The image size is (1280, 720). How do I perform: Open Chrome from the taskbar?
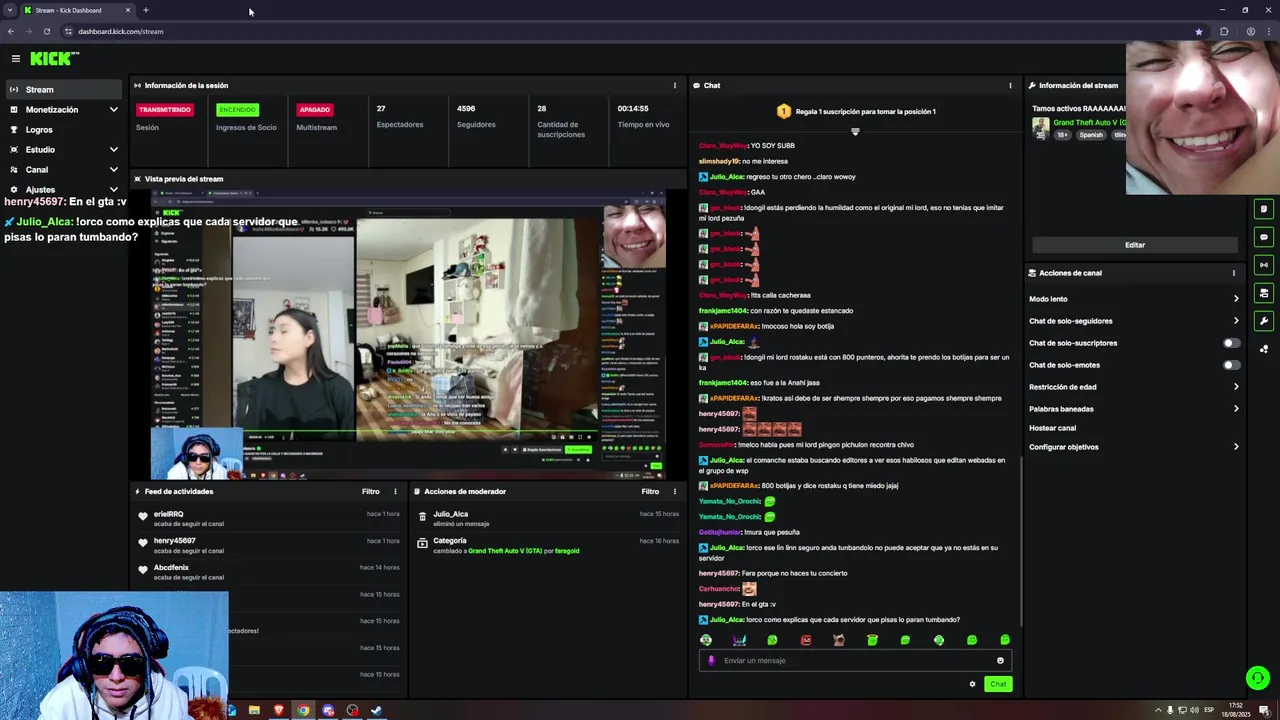click(x=303, y=710)
